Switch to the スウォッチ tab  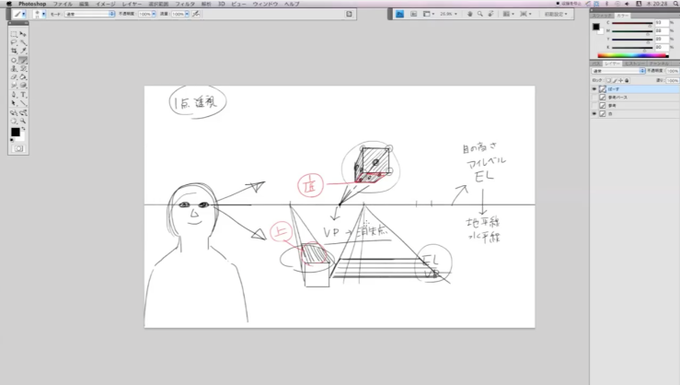pos(602,16)
